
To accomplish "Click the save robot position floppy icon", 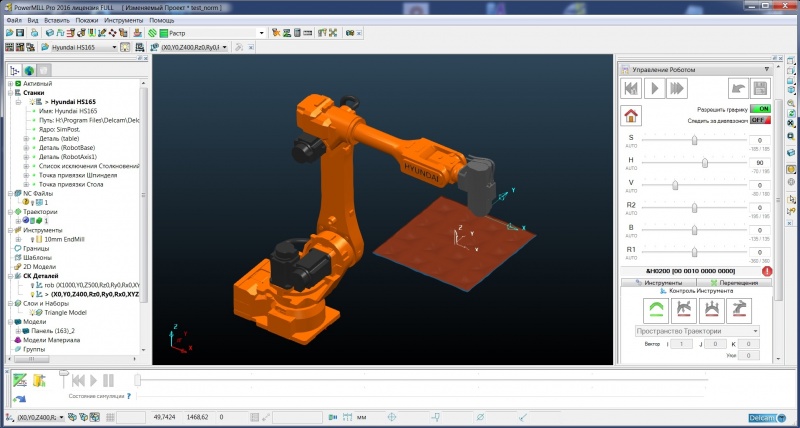I will pyautogui.click(x=760, y=89).
